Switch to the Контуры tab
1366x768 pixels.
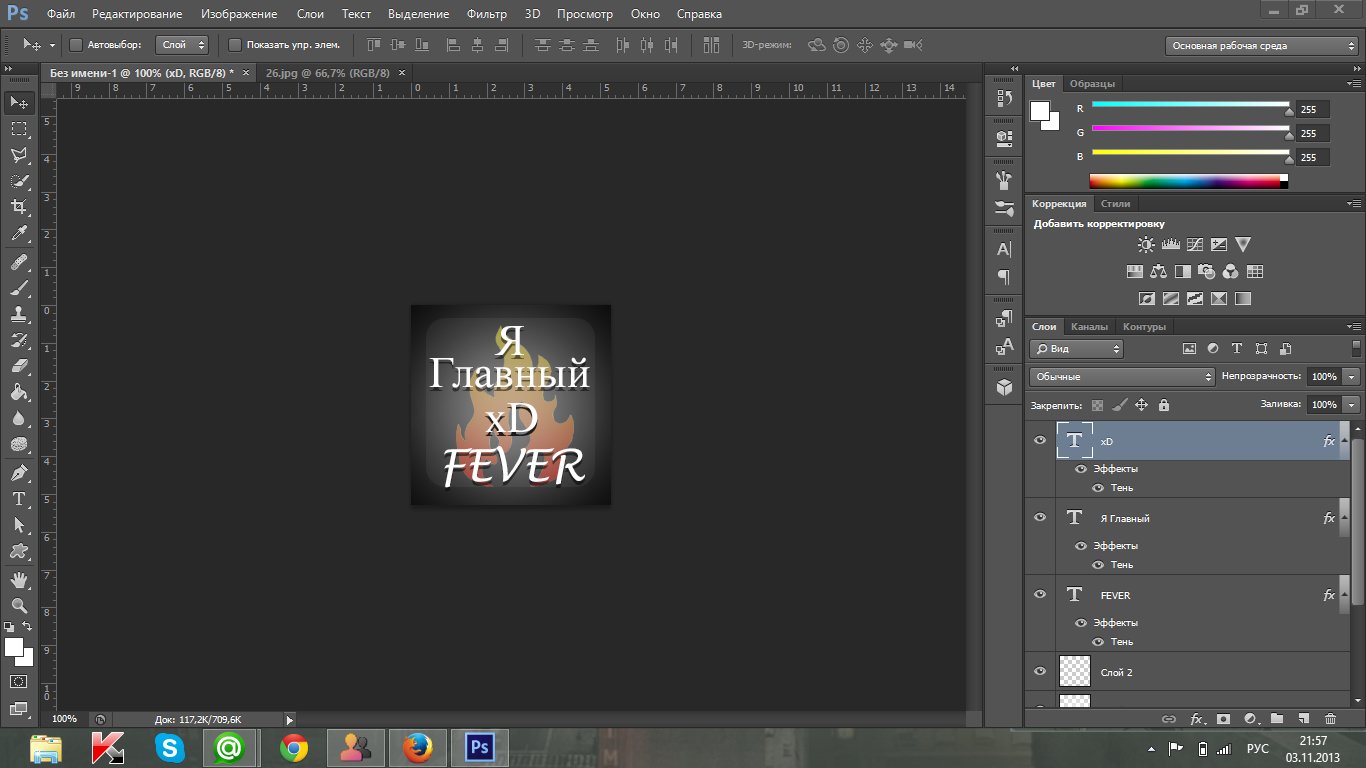click(x=1144, y=326)
